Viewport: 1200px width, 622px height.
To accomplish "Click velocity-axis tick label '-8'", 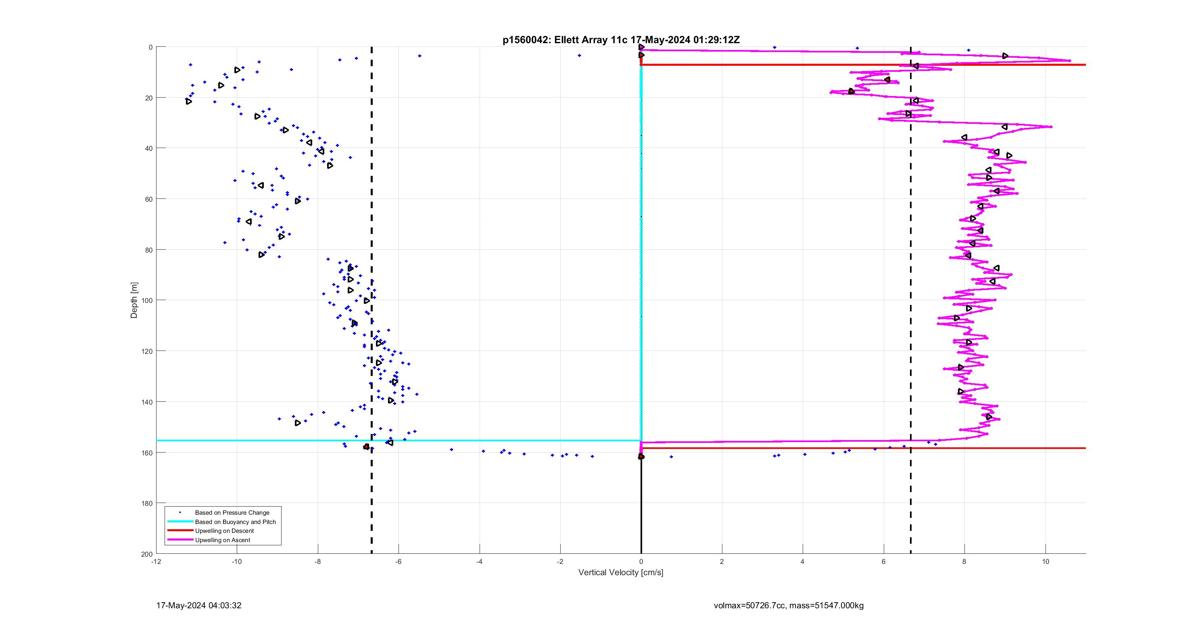I will (x=318, y=562).
